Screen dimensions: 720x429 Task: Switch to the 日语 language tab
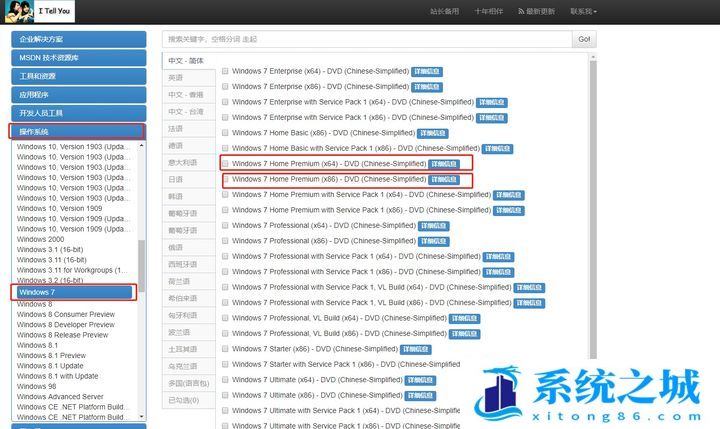(189, 180)
